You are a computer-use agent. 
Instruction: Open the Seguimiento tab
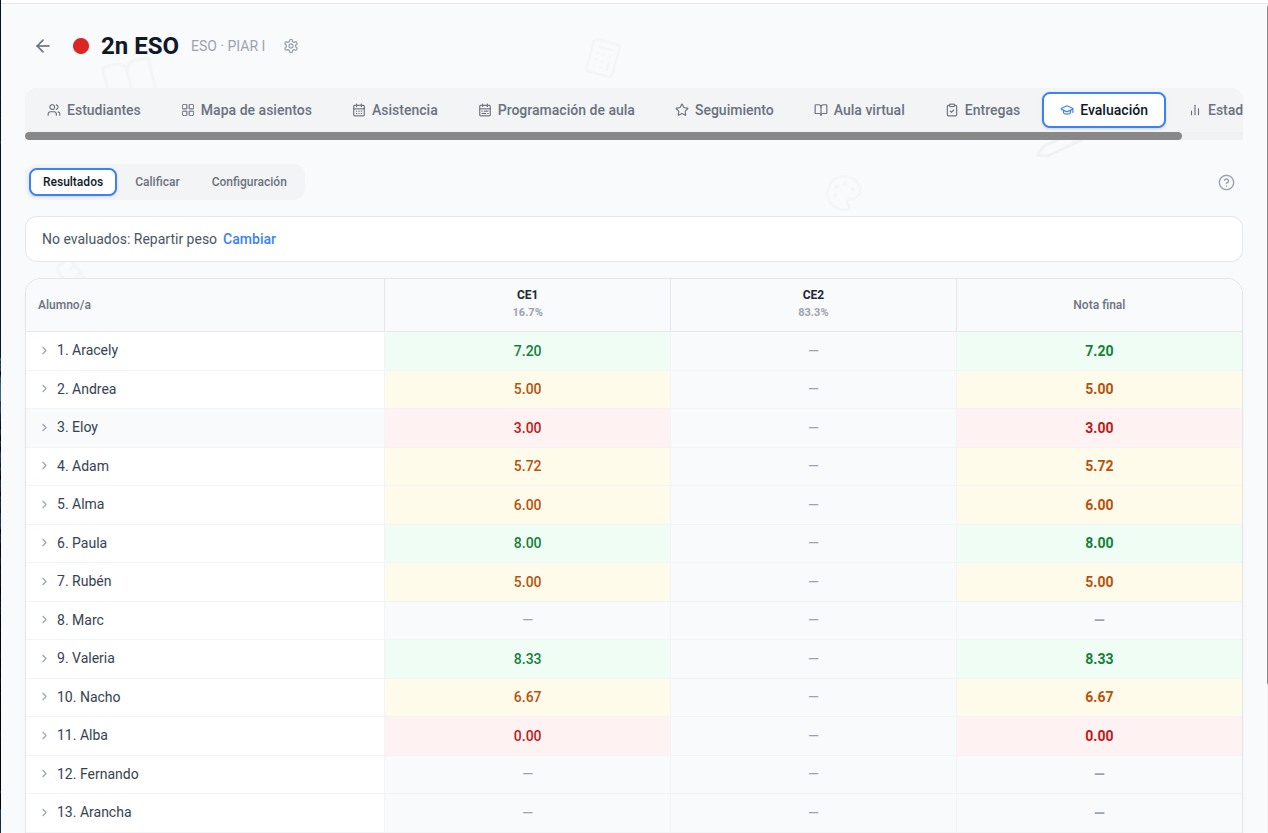(x=724, y=110)
